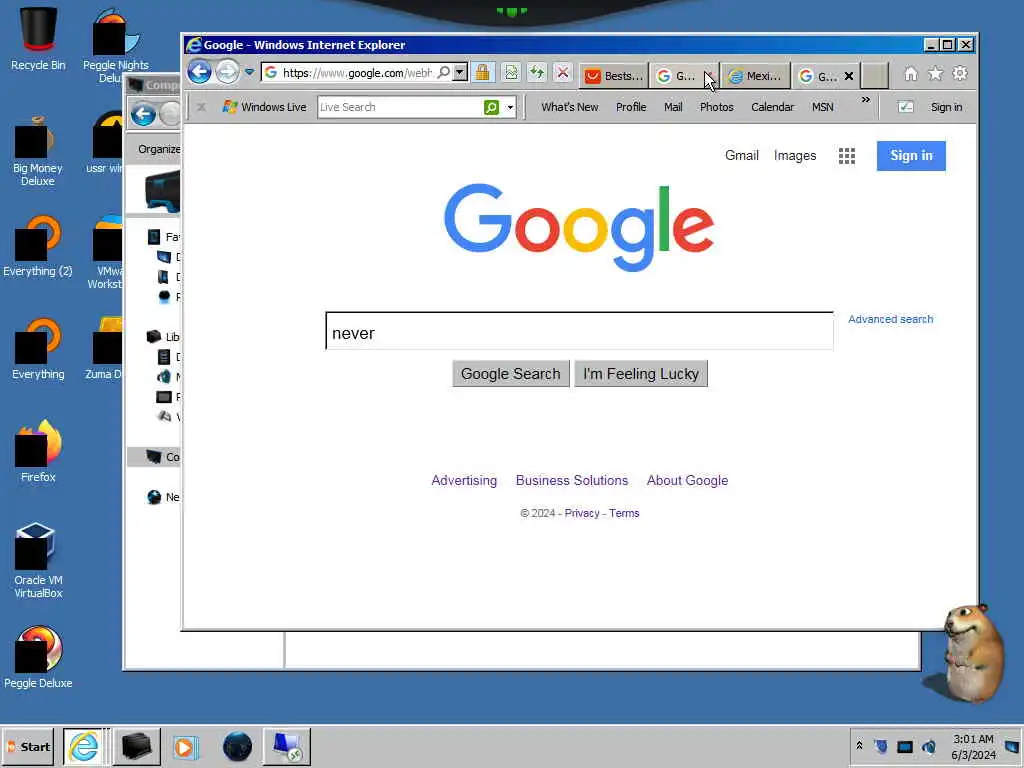1024x768 pixels.
Task: Open the Google apps grid icon
Action: tap(846, 155)
